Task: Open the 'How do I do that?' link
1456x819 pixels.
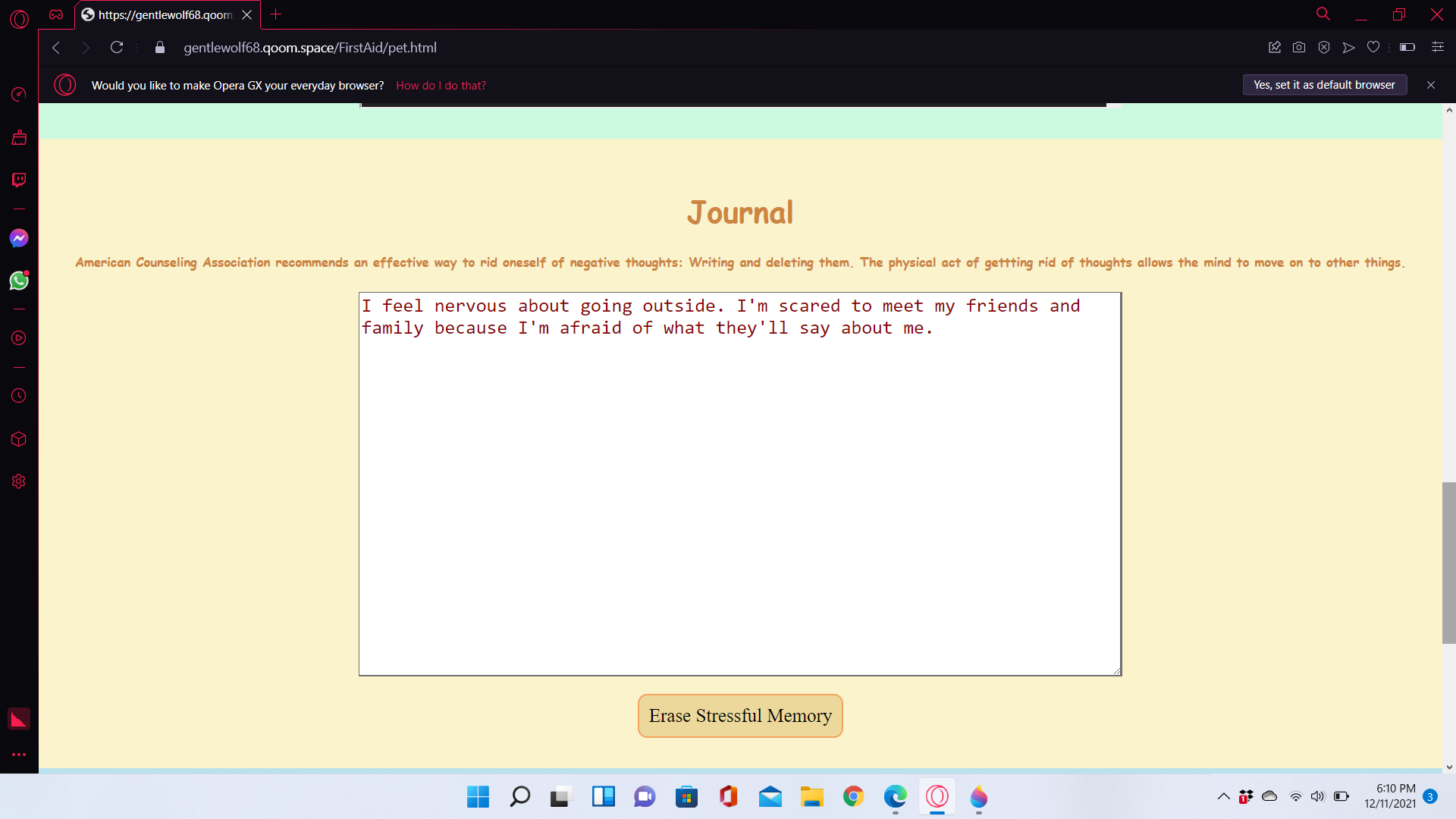Action: point(441,86)
